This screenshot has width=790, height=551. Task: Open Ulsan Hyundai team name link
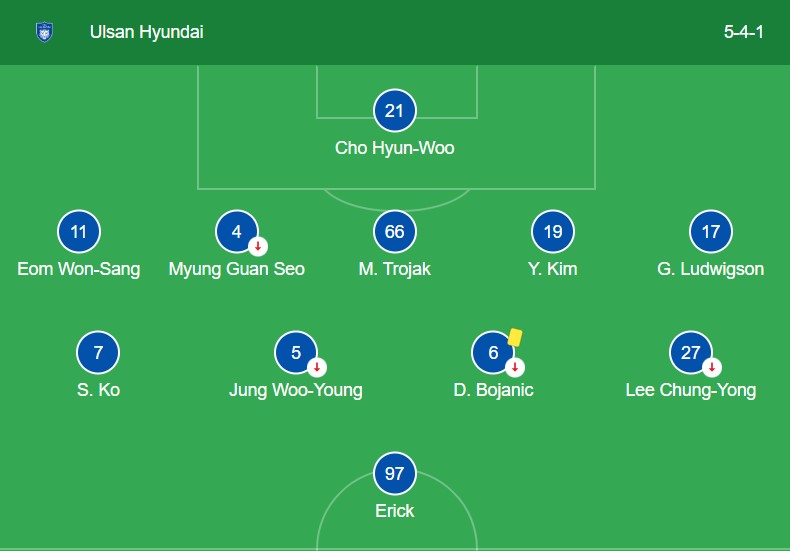click(146, 32)
